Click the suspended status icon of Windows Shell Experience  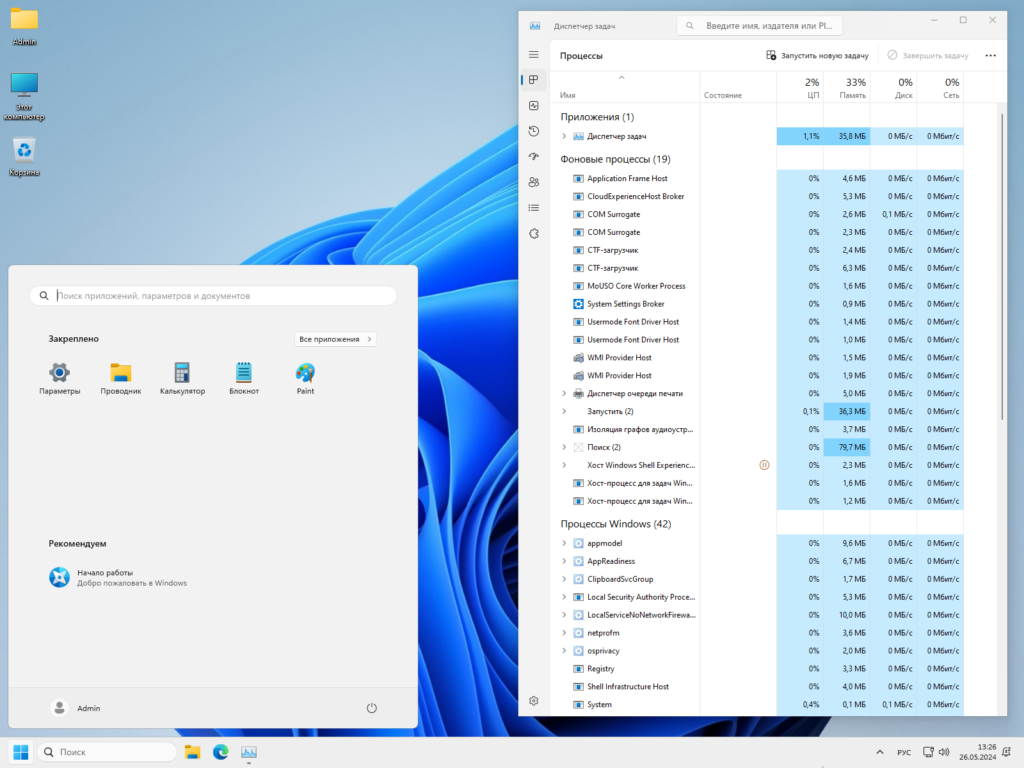764,465
